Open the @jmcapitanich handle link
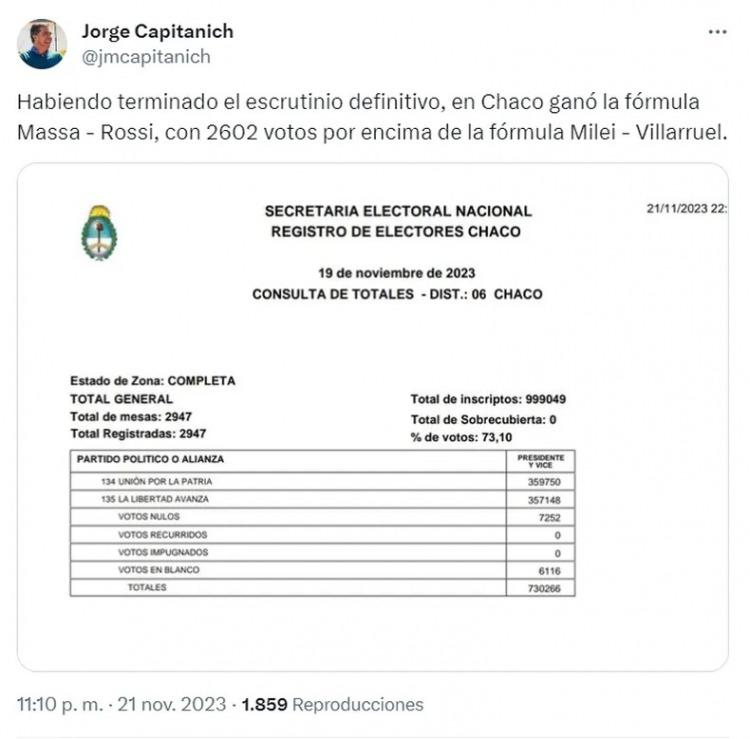The height and width of the screenshot is (739, 750). pos(146,56)
